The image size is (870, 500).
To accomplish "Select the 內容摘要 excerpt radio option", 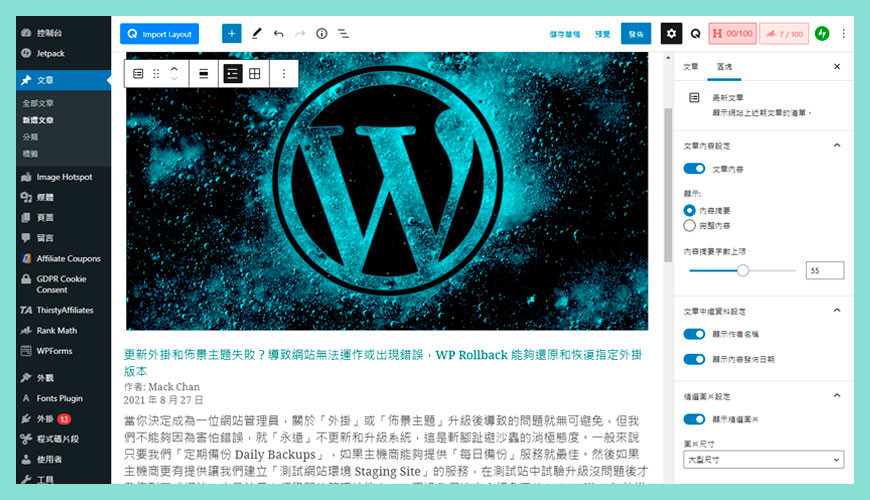I will [690, 210].
